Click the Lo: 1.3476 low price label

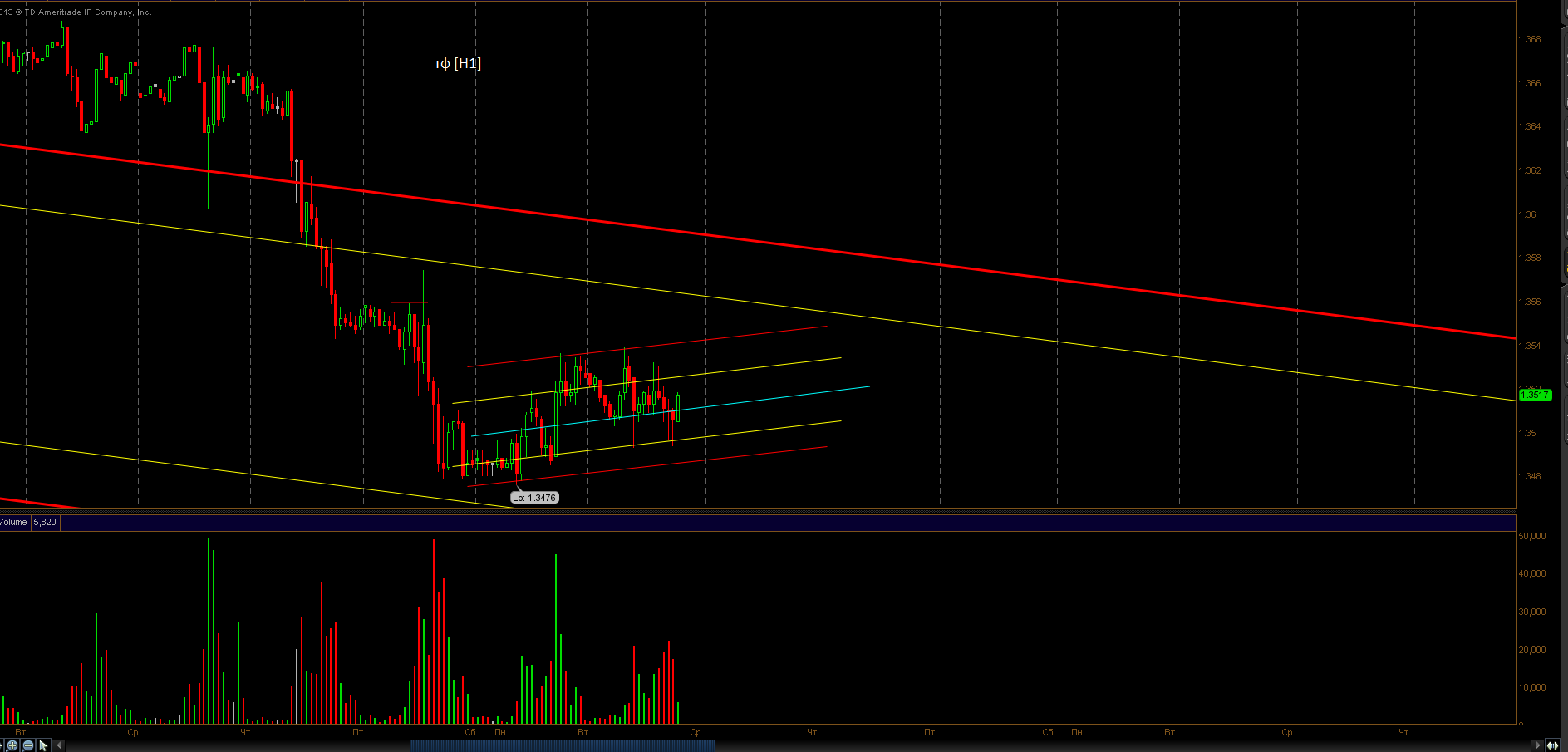tap(534, 498)
